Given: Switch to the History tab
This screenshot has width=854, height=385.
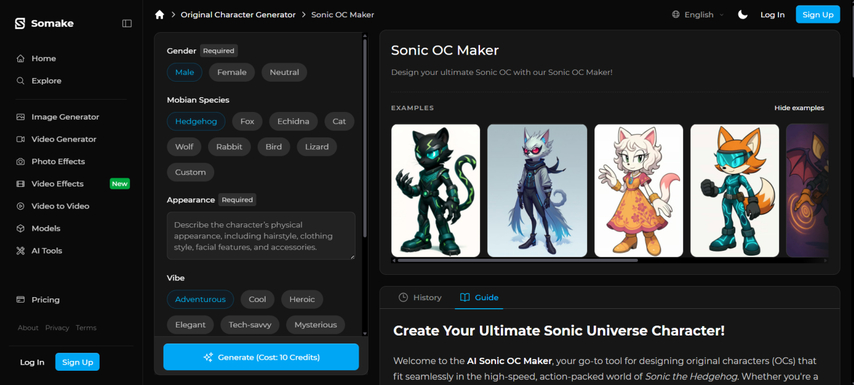Looking at the screenshot, I should pos(420,297).
